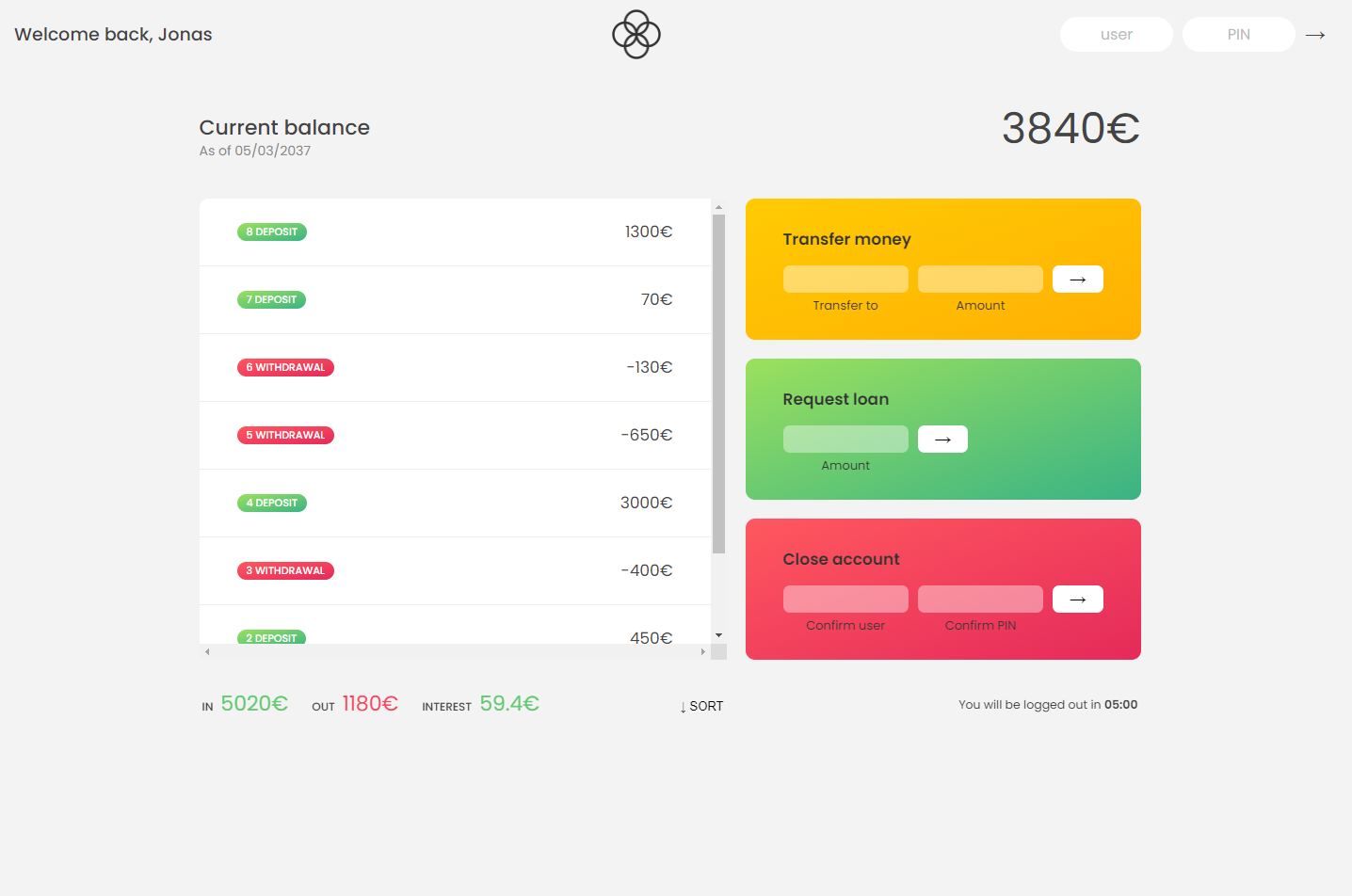Click the -400€ movement amount

point(647,570)
